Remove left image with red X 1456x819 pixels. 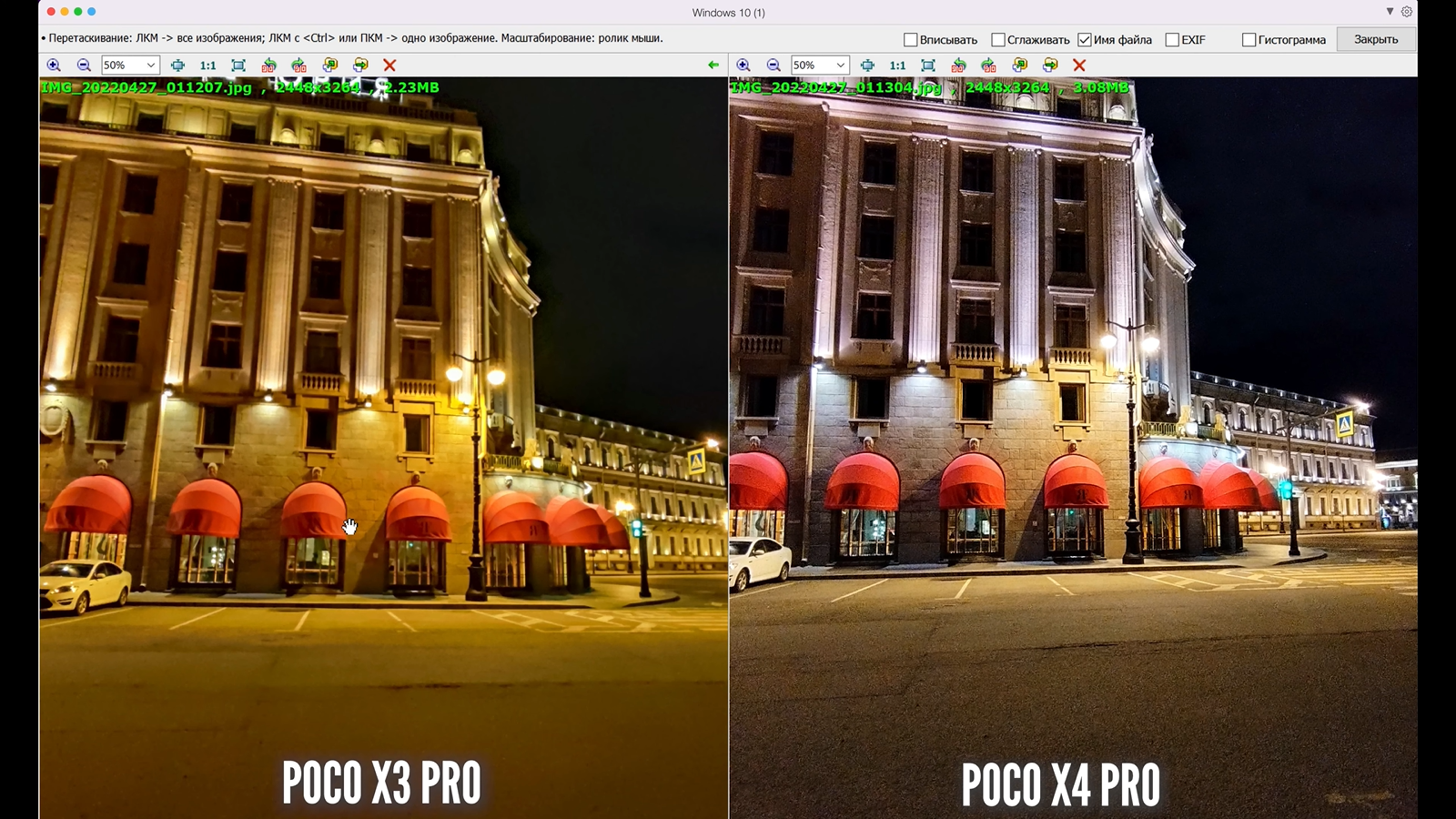[389, 66]
